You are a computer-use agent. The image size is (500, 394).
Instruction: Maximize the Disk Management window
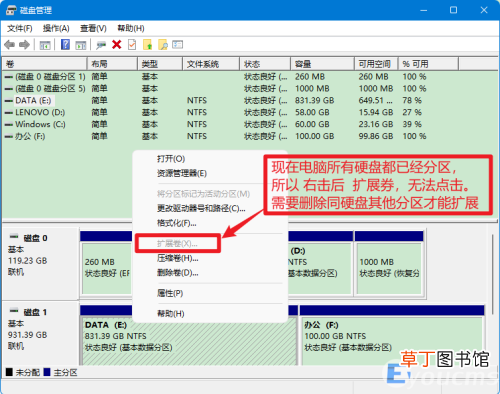[453, 10]
